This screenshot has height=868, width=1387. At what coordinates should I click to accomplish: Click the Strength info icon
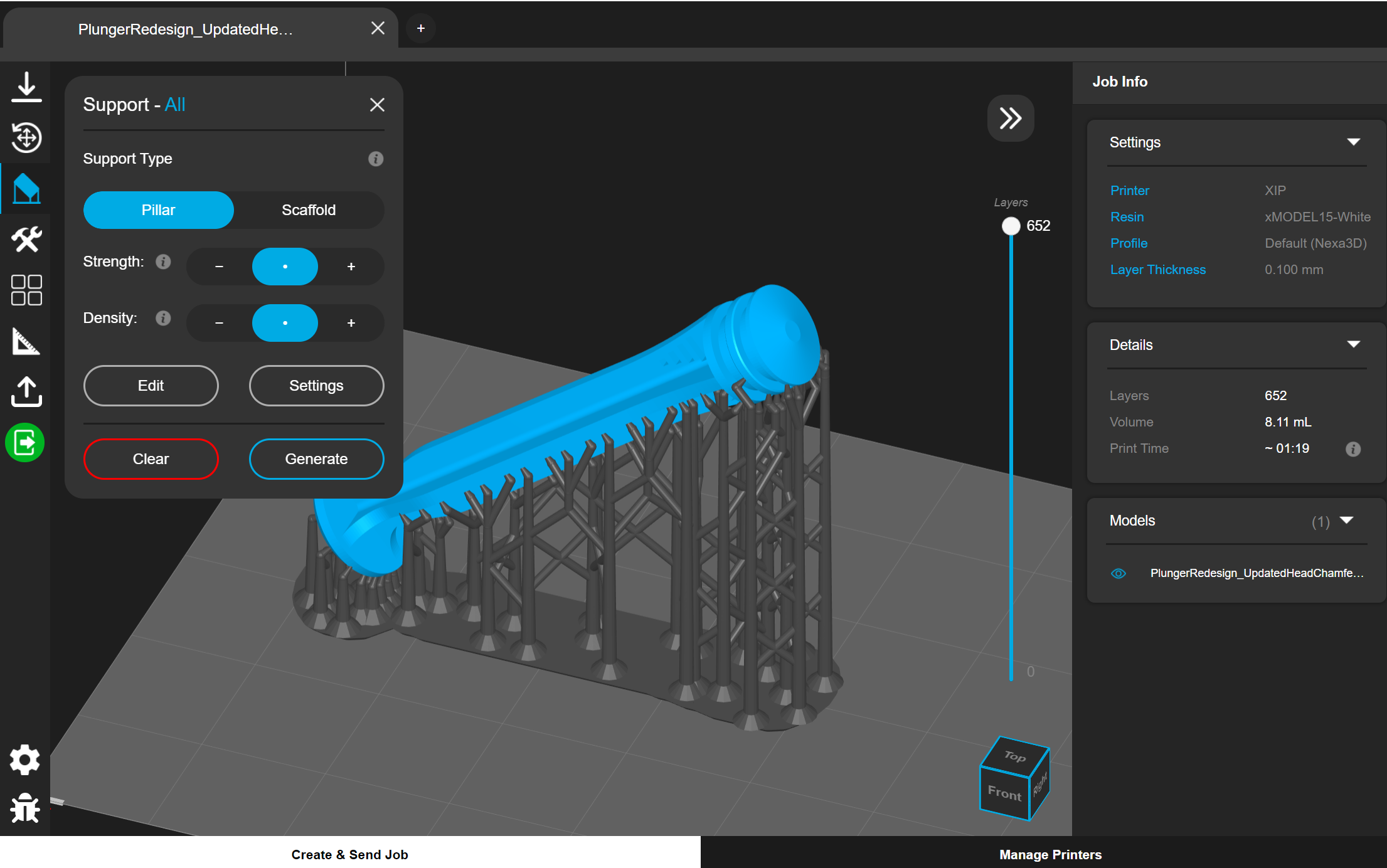(163, 262)
